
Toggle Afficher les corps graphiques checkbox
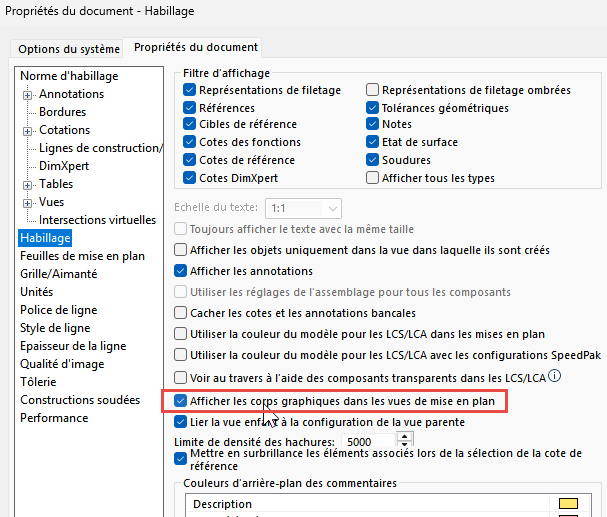[x=181, y=401]
